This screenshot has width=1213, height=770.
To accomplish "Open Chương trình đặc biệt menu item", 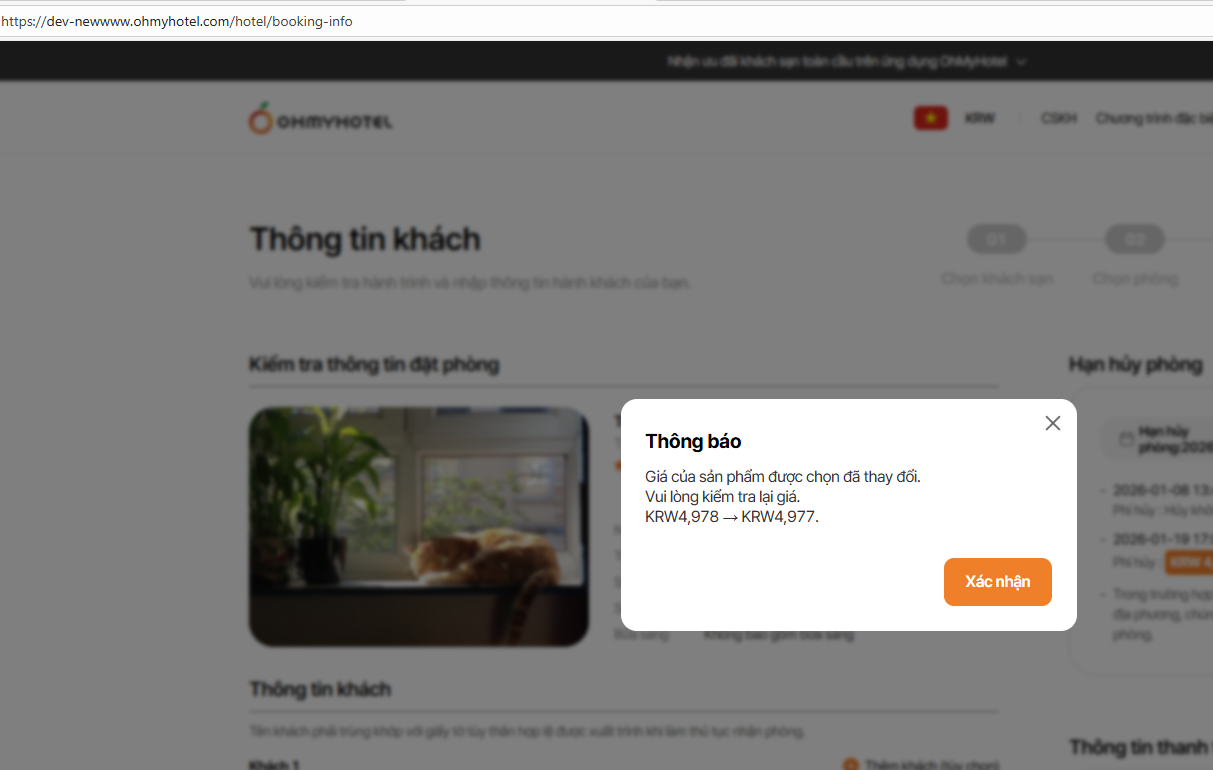I will (1154, 118).
